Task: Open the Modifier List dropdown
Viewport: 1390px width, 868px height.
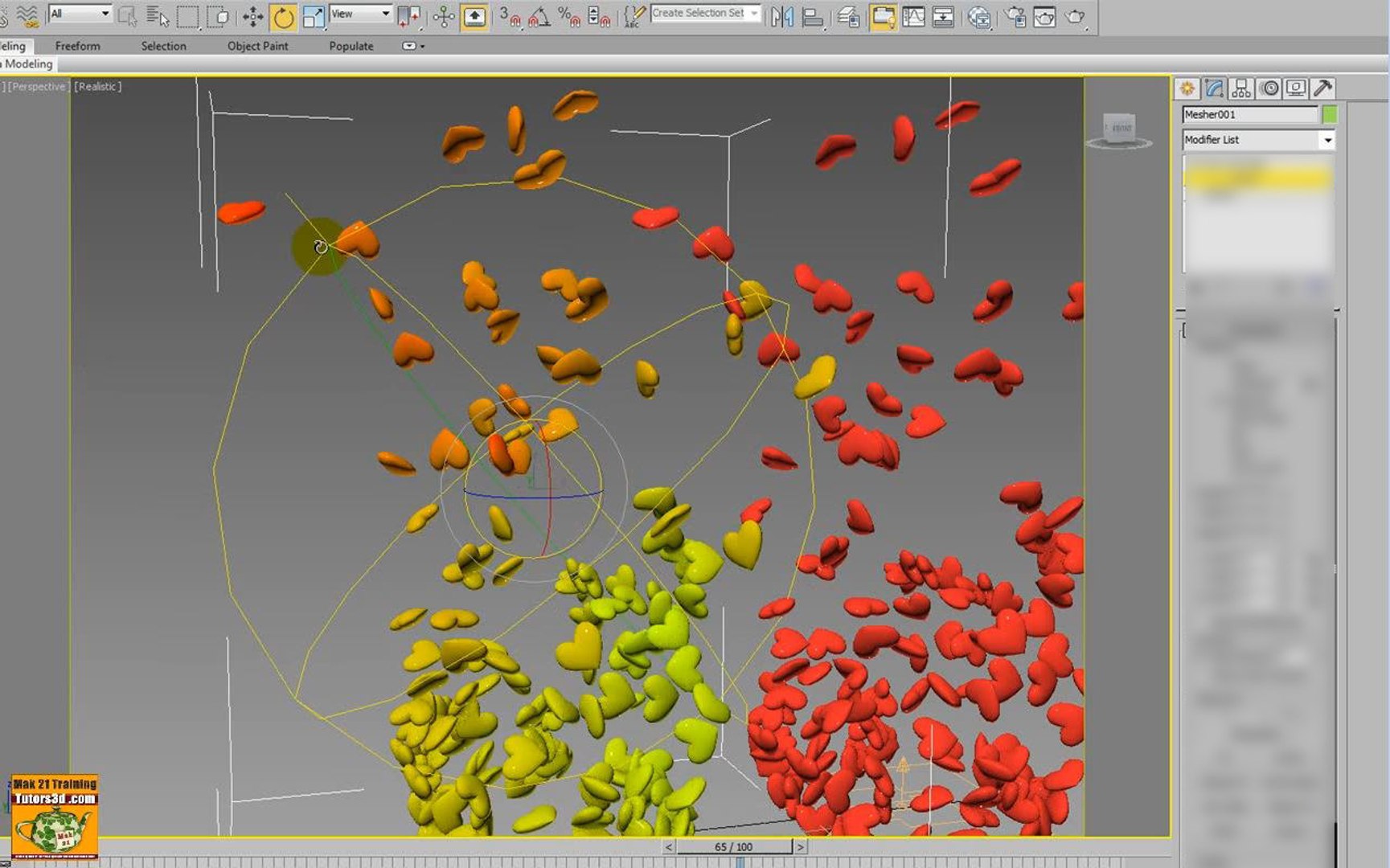Action: 1258,140
